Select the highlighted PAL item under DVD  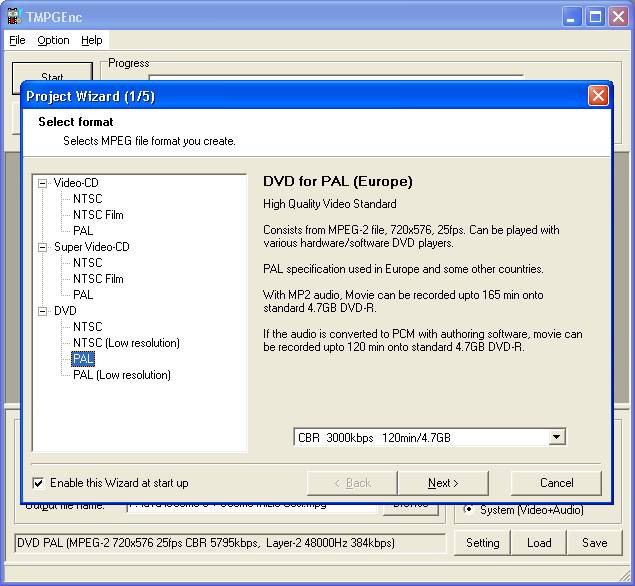click(x=83, y=359)
